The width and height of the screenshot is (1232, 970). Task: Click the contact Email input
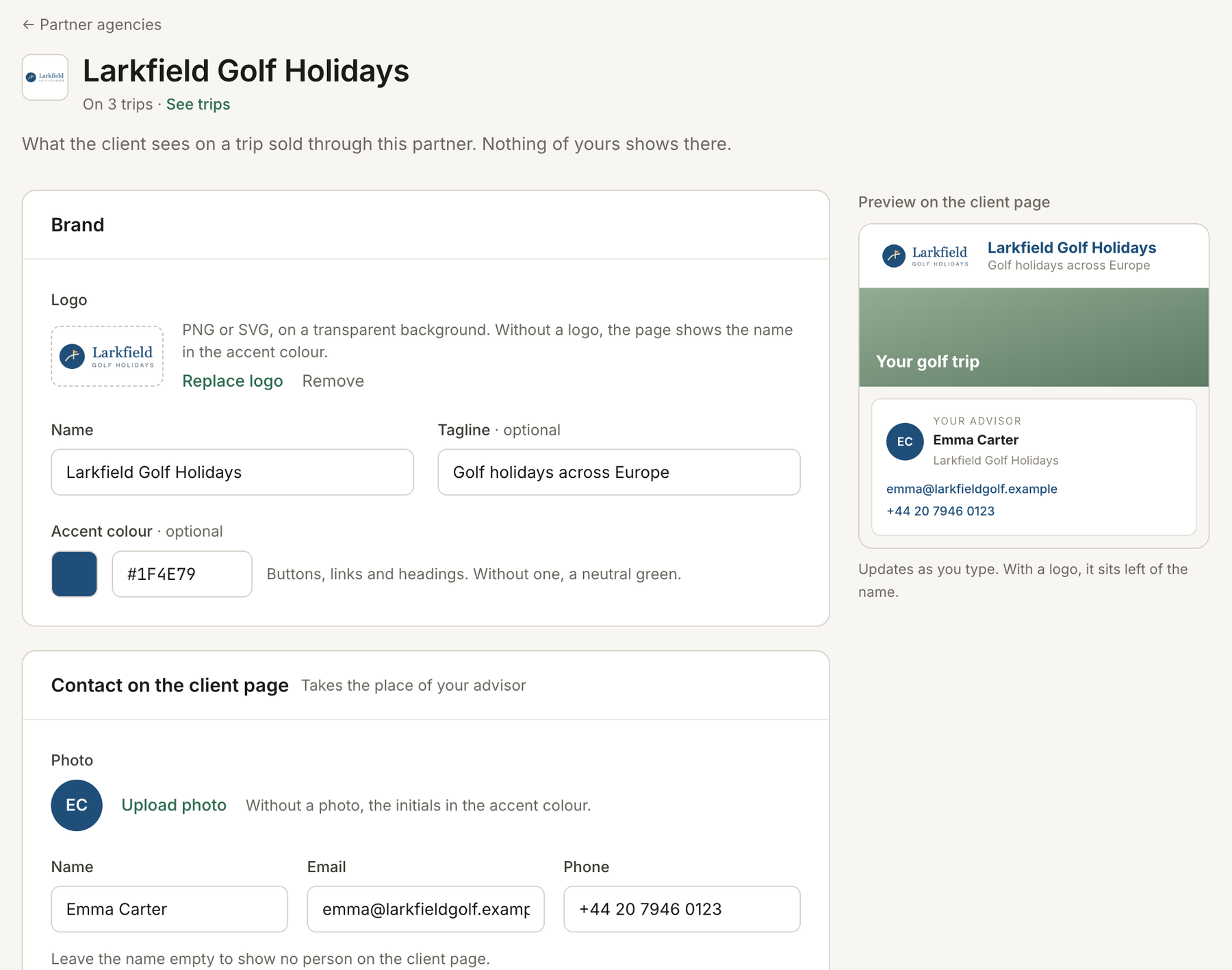tap(426, 909)
